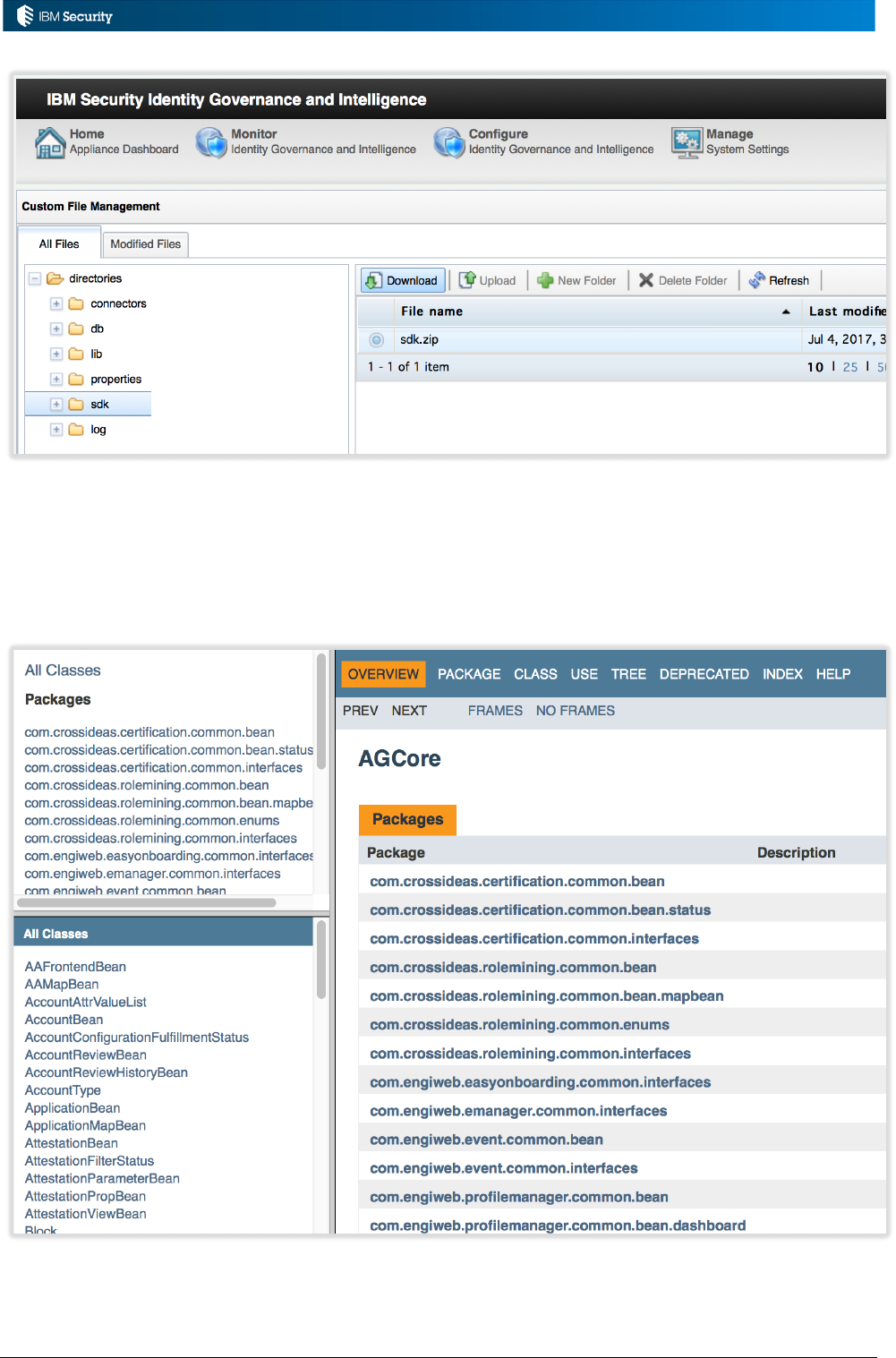Click the All Classes link at top
This screenshot has width=896, height=1358.
tap(63, 670)
